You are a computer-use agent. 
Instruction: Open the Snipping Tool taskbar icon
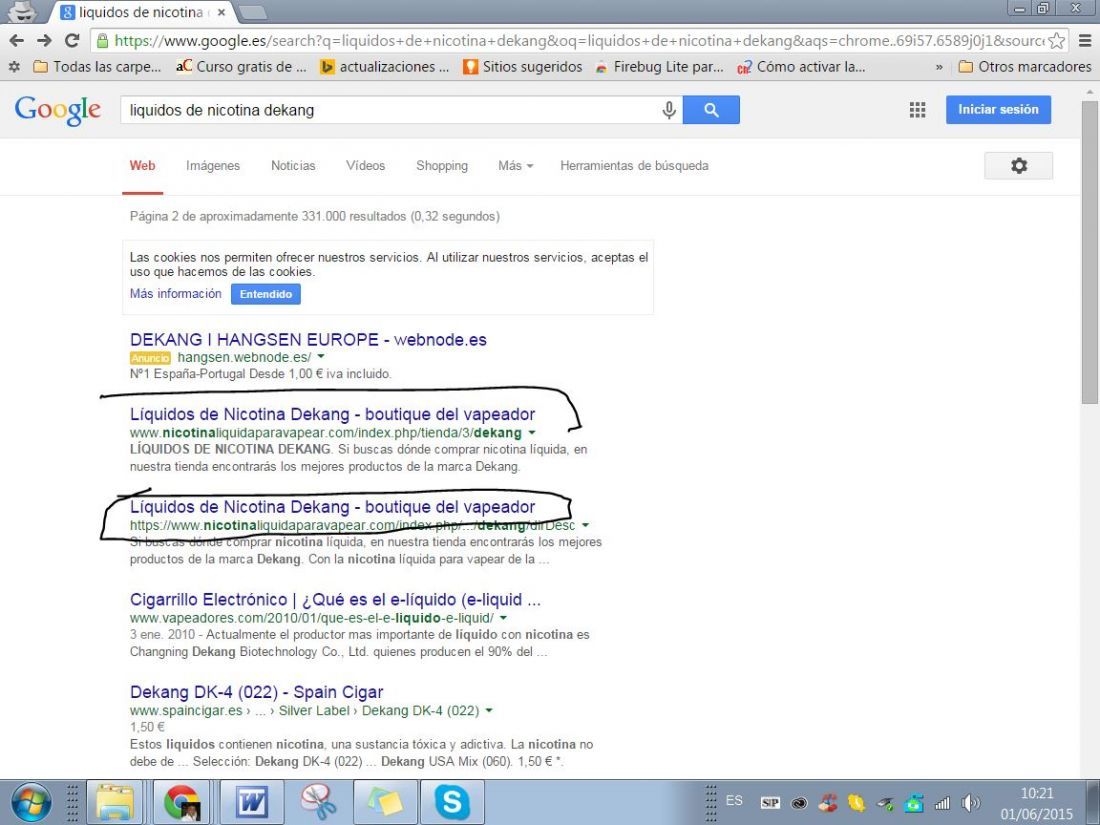pyautogui.click(x=317, y=802)
